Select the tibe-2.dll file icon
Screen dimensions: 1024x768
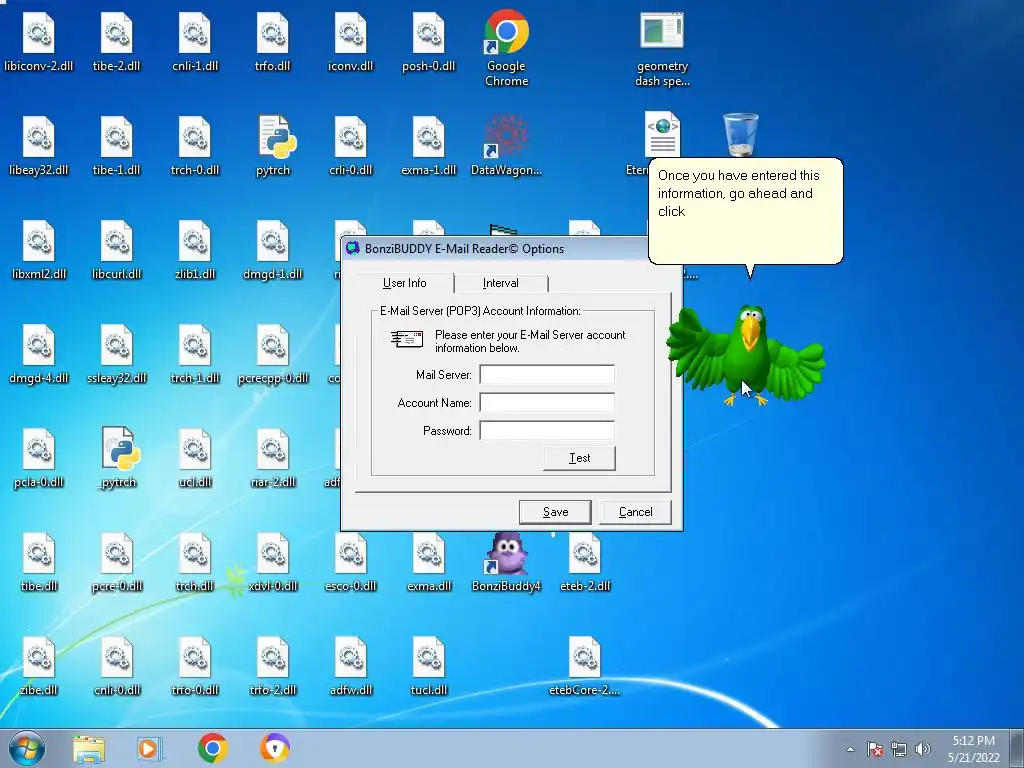click(117, 41)
